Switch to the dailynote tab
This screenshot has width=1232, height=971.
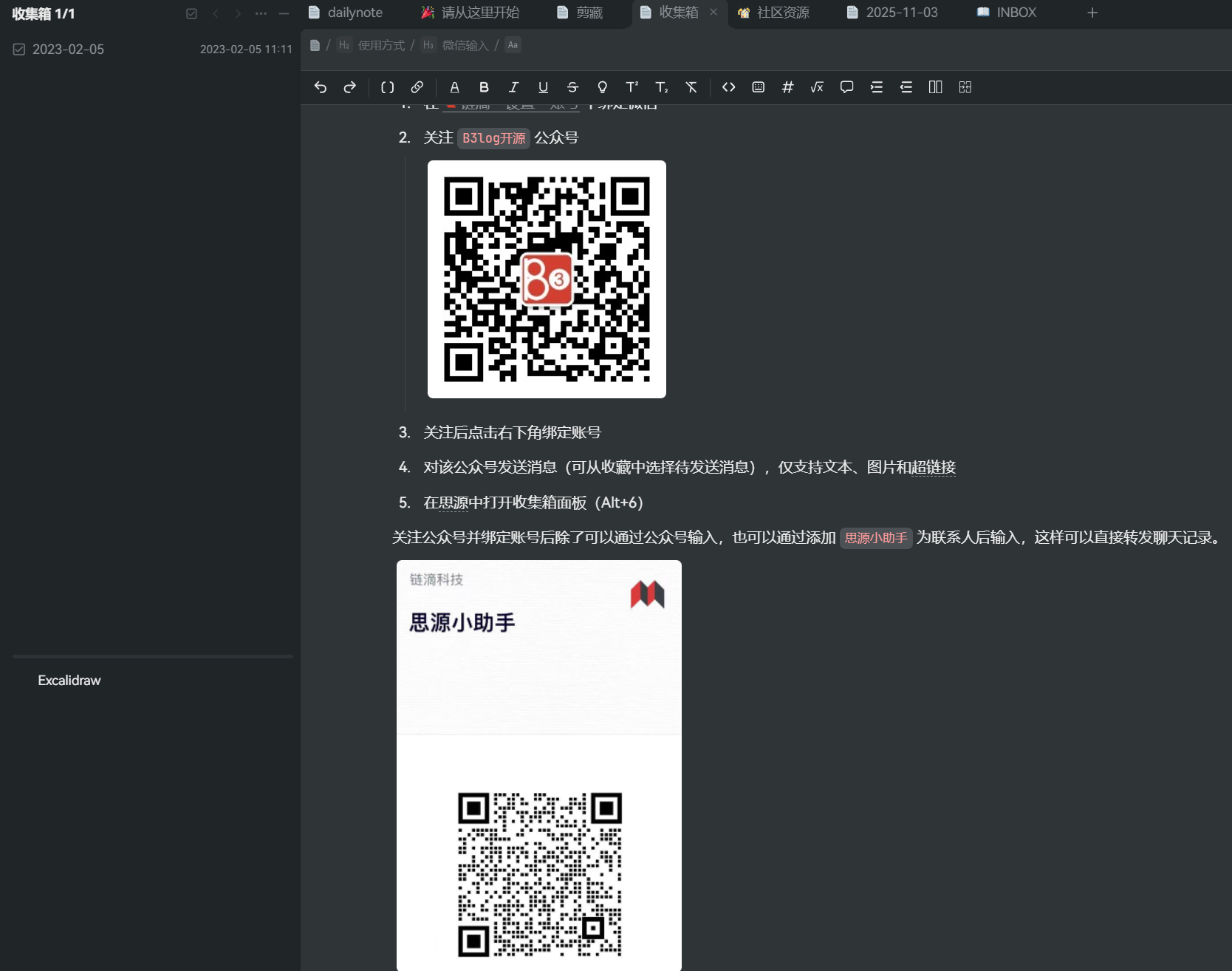tap(355, 13)
